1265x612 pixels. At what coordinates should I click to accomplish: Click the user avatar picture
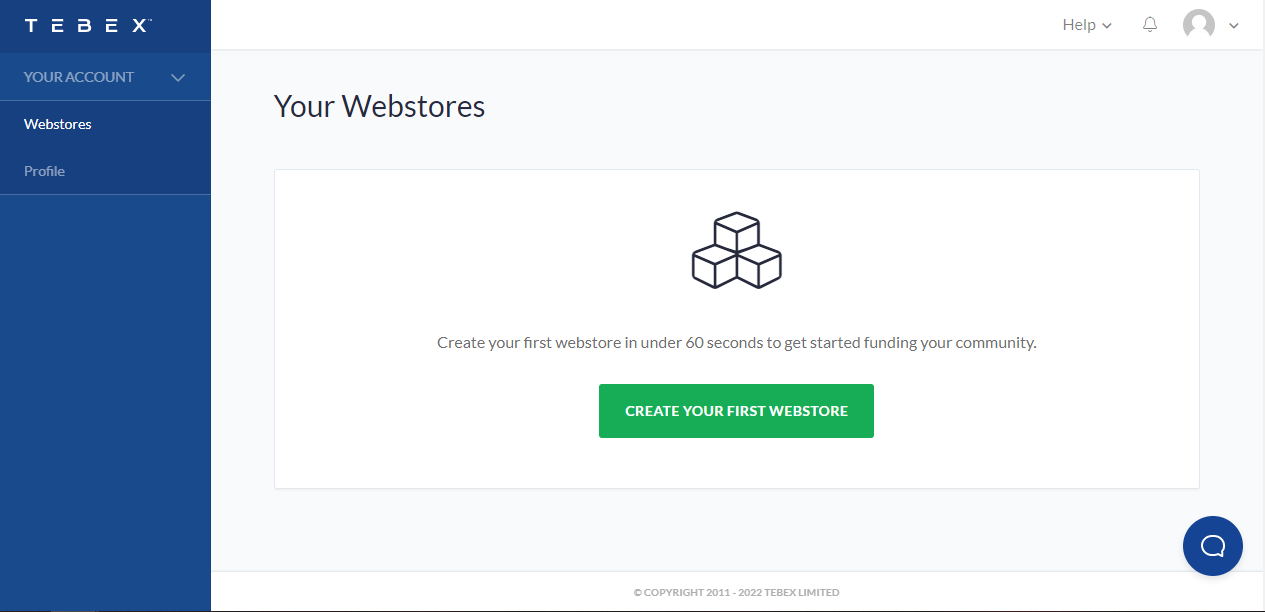(1199, 25)
